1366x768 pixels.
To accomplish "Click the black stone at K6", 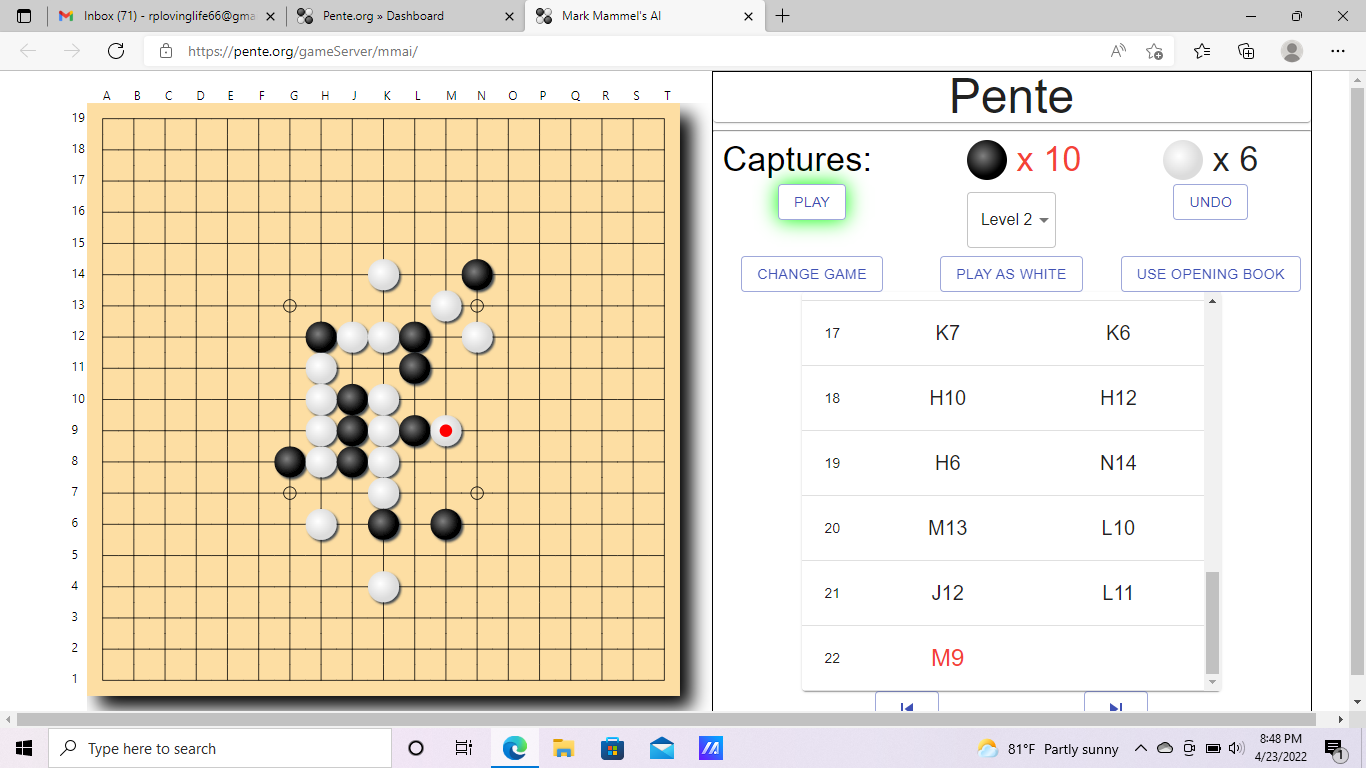I will 384,524.
